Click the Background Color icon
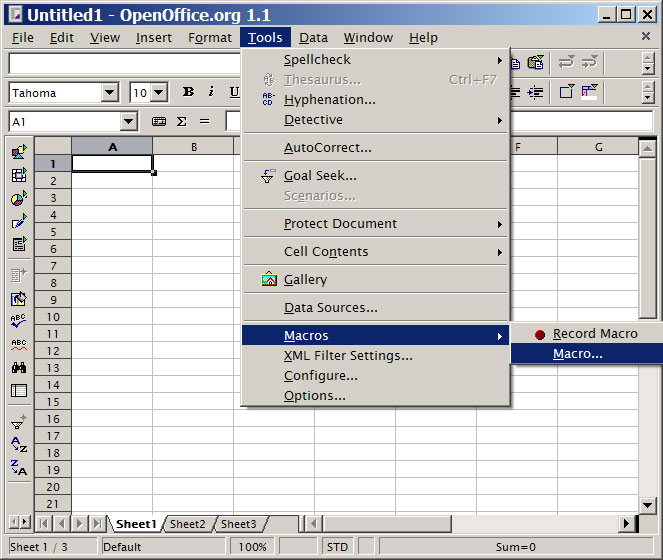663x560 pixels. click(x=589, y=92)
